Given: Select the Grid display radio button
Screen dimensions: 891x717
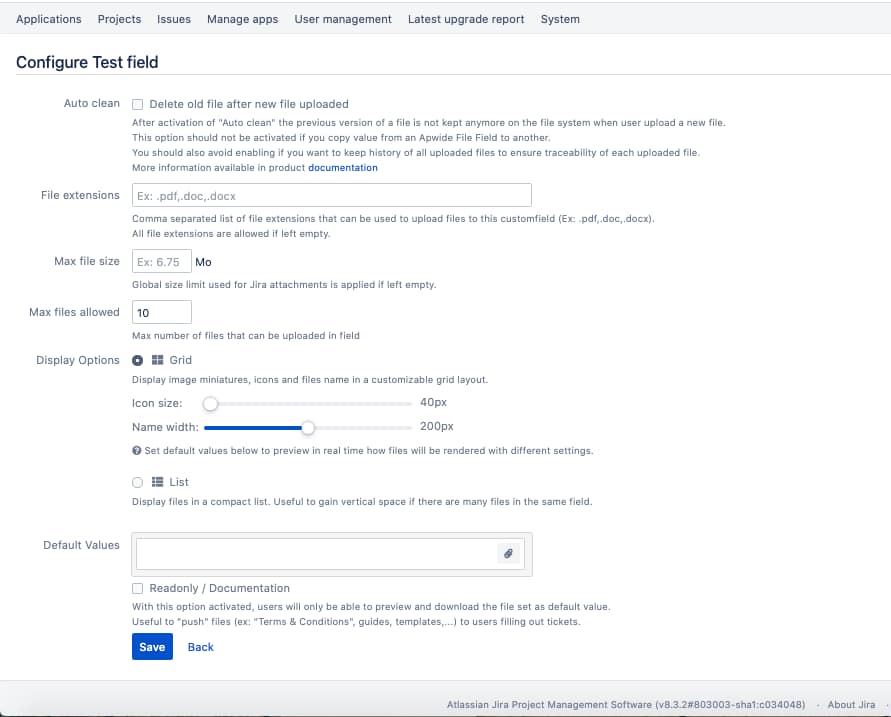Looking at the screenshot, I should 135,360.
